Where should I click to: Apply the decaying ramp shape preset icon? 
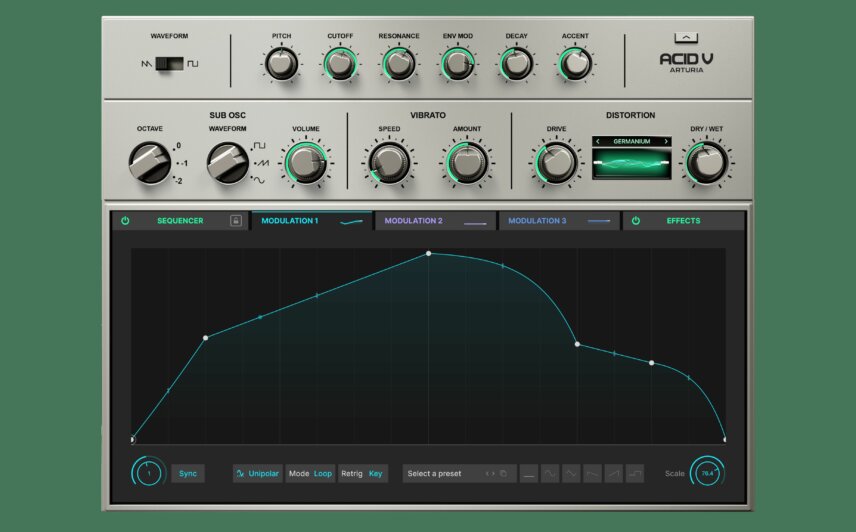[x=592, y=474]
